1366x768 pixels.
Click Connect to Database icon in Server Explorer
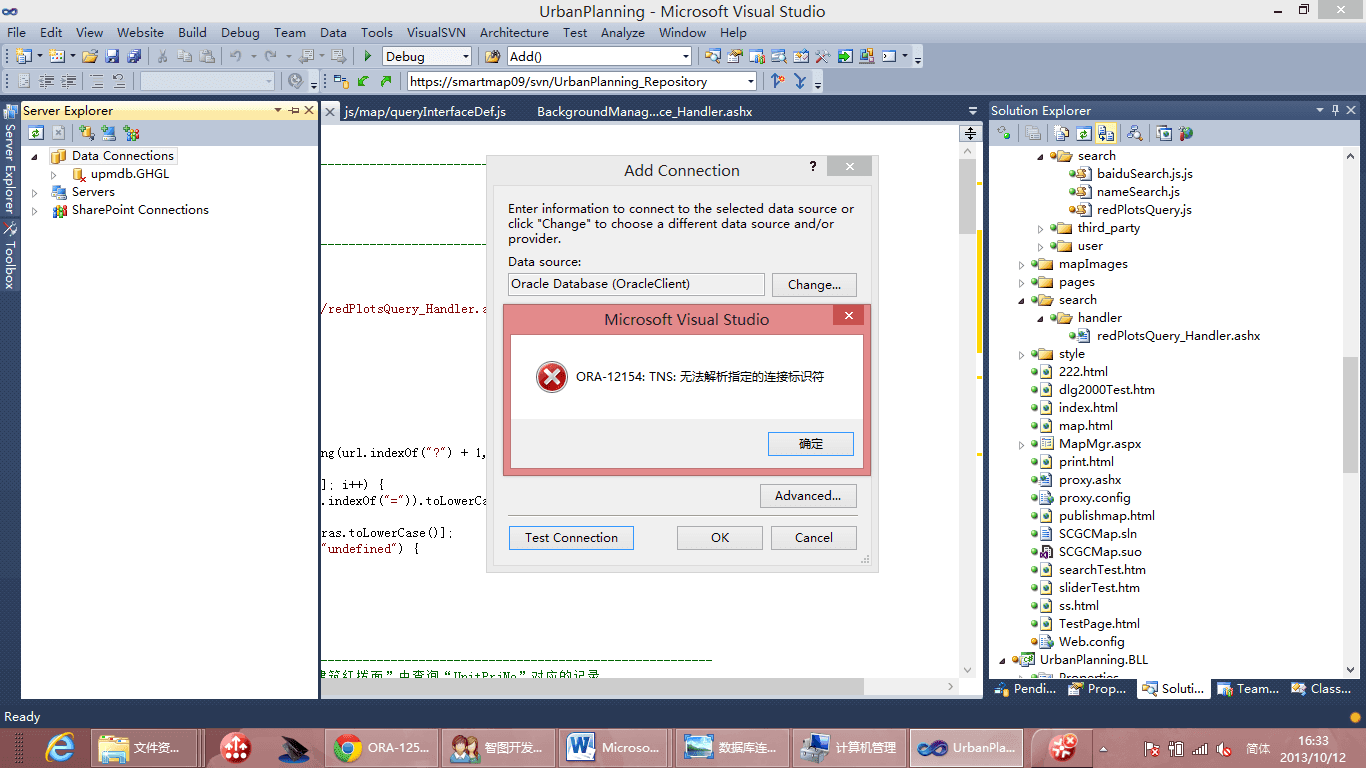(87, 133)
